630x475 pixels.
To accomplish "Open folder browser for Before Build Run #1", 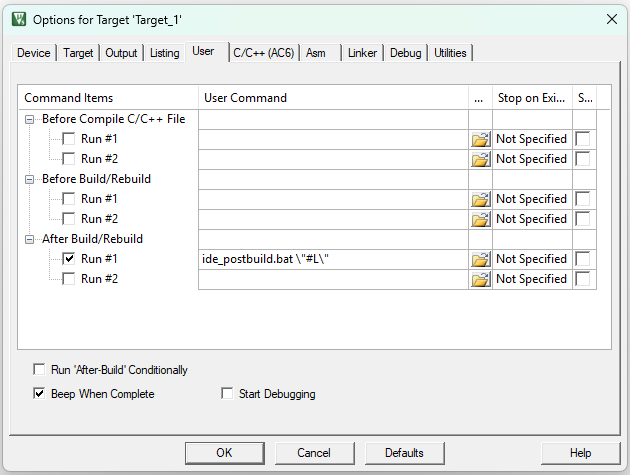I will [x=481, y=199].
